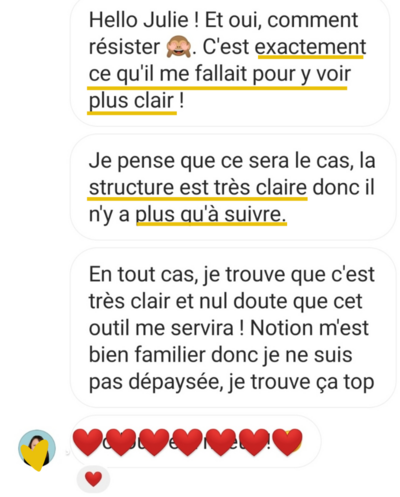Open the 'Hello Julie' message bubble

pos(230,61)
